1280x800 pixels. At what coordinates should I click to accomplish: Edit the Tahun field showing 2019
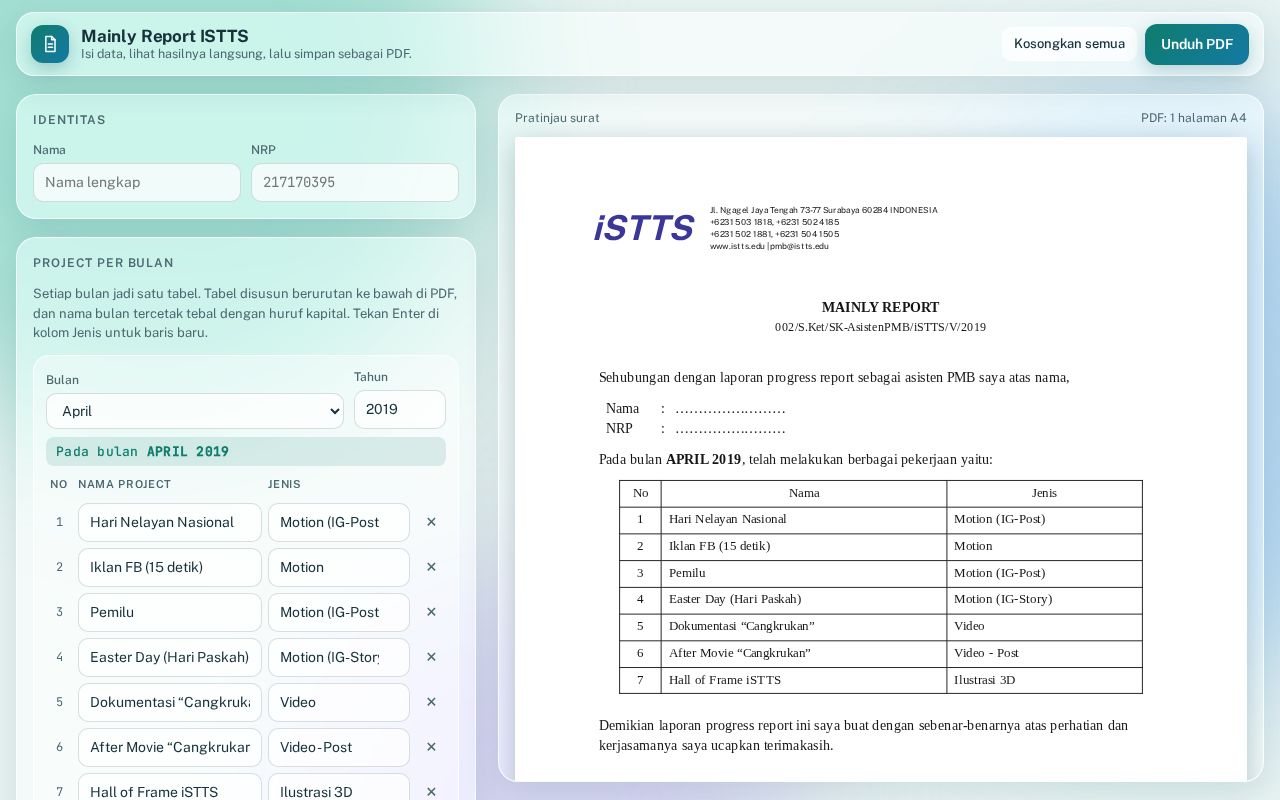[400, 409]
